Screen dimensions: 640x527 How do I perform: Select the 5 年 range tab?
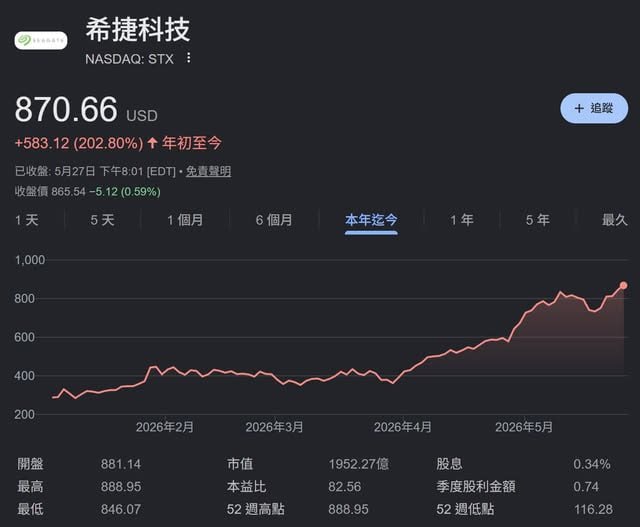[538, 220]
